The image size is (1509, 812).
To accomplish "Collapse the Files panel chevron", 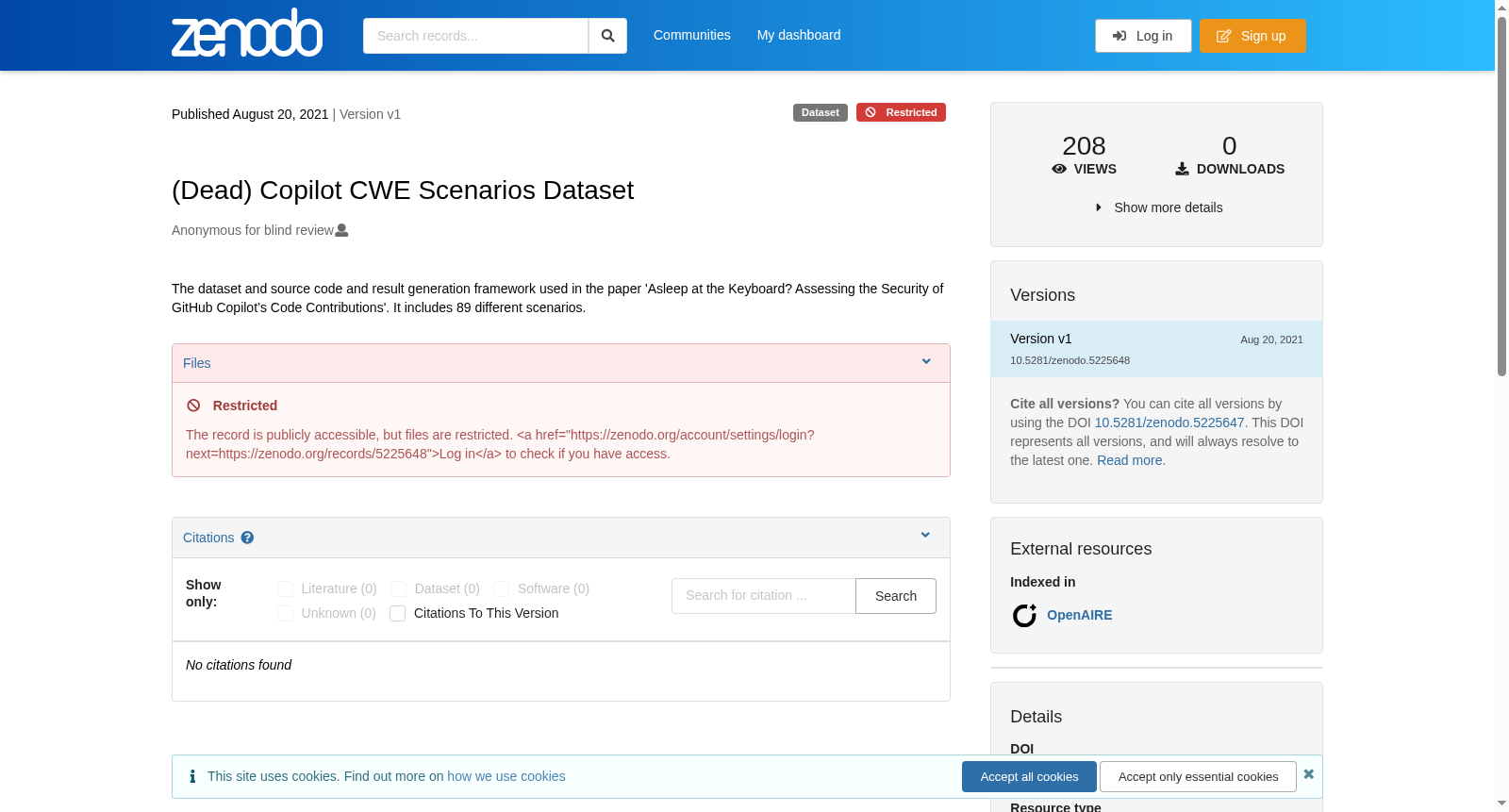I will [x=926, y=362].
